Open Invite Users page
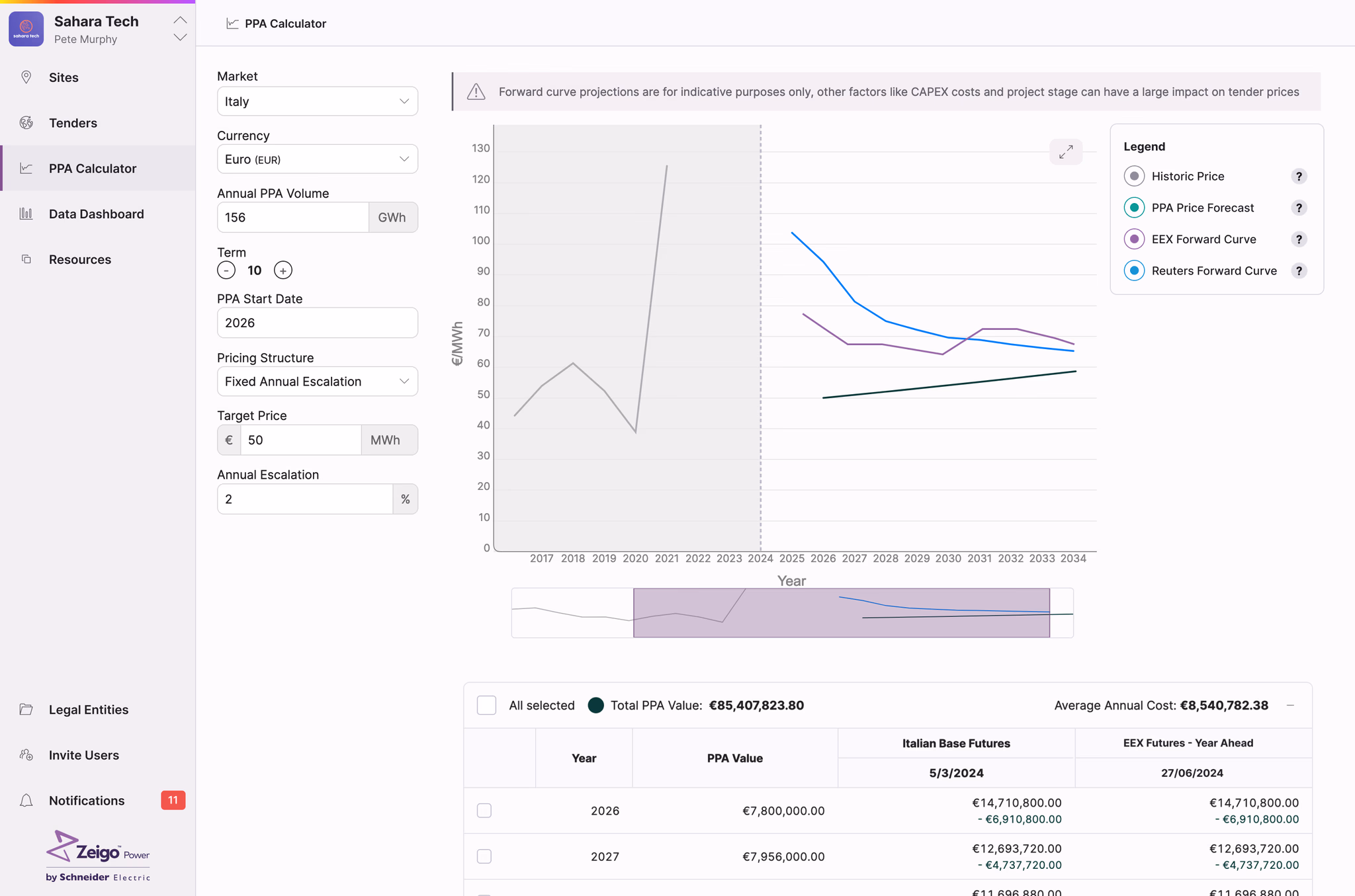The image size is (1355, 896). pos(98,755)
